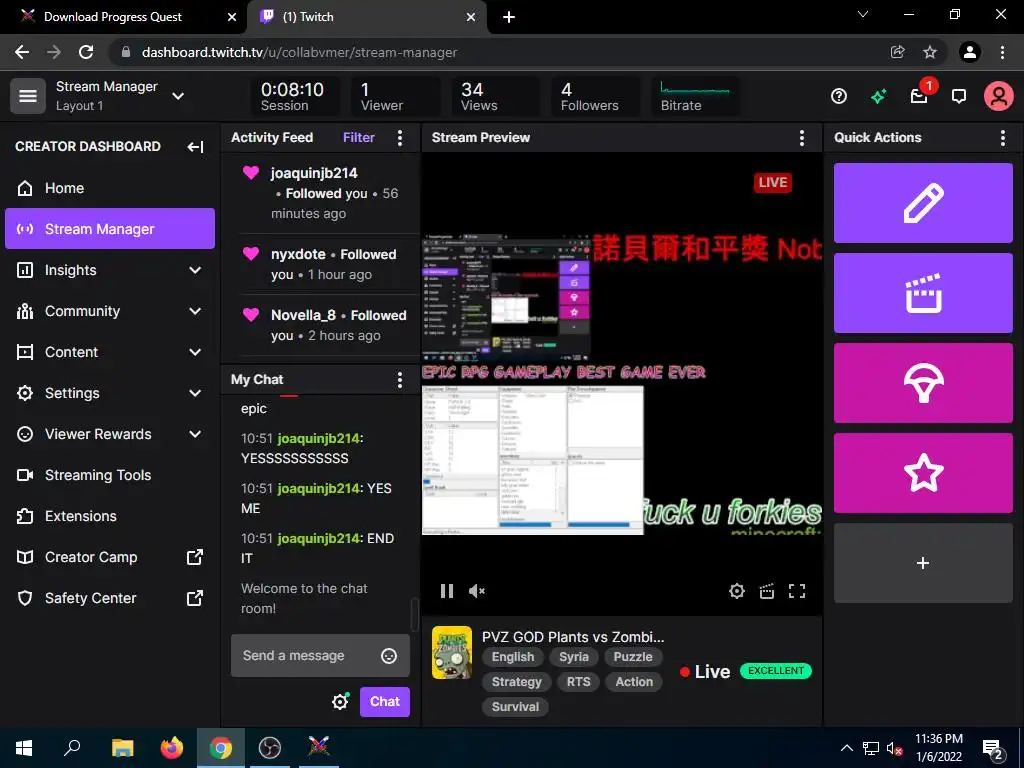
Task: Expand the Viewer Rewards section chevron
Action: (195, 434)
